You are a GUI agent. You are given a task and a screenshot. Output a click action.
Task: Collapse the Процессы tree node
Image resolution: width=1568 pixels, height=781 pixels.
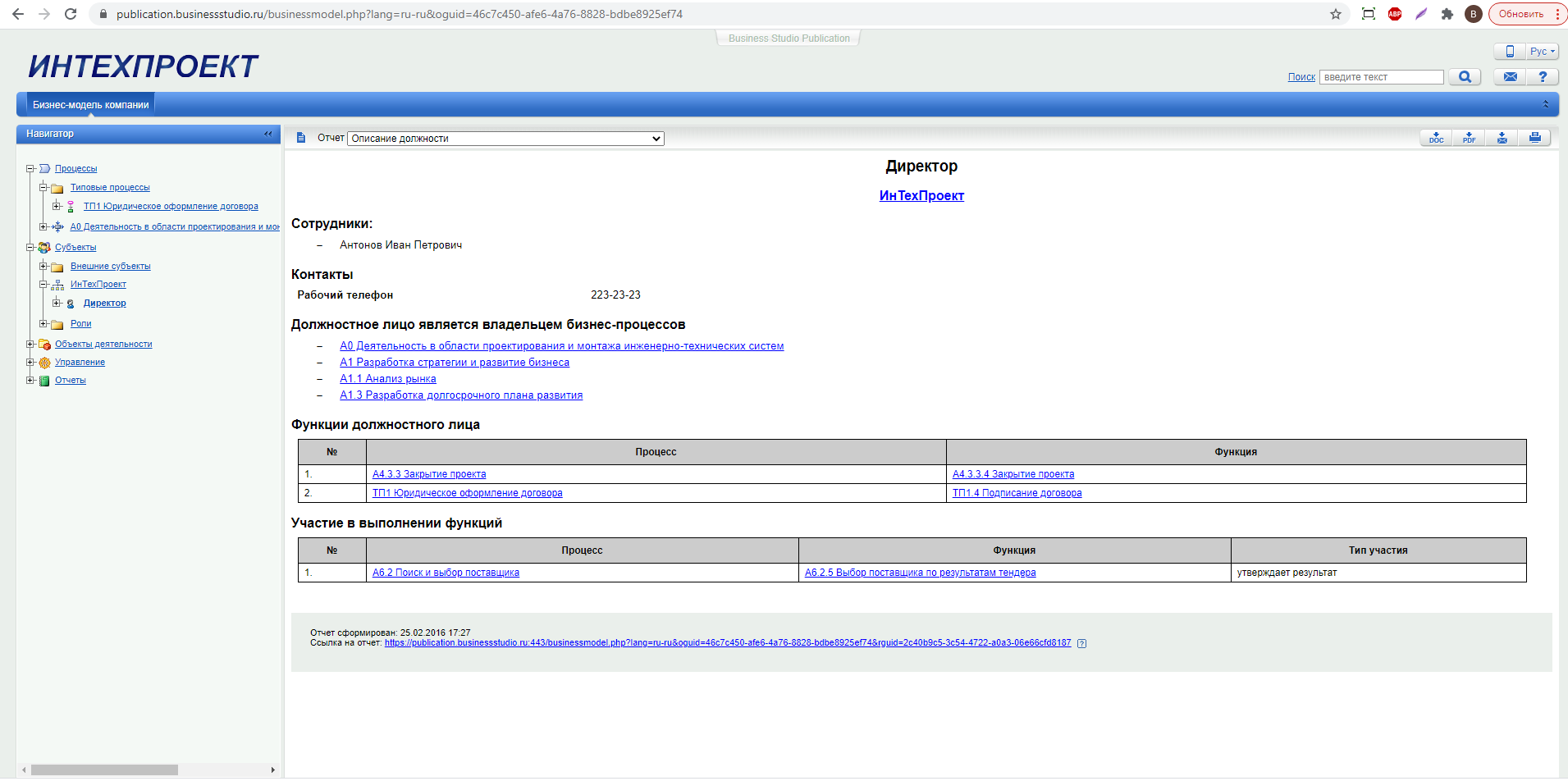tap(30, 169)
